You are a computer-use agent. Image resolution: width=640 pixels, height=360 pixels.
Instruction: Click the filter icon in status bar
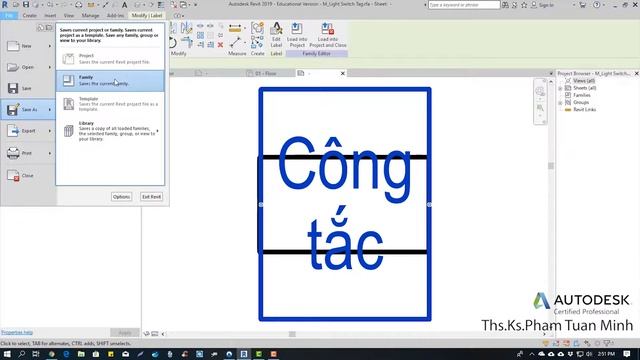point(607,343)
